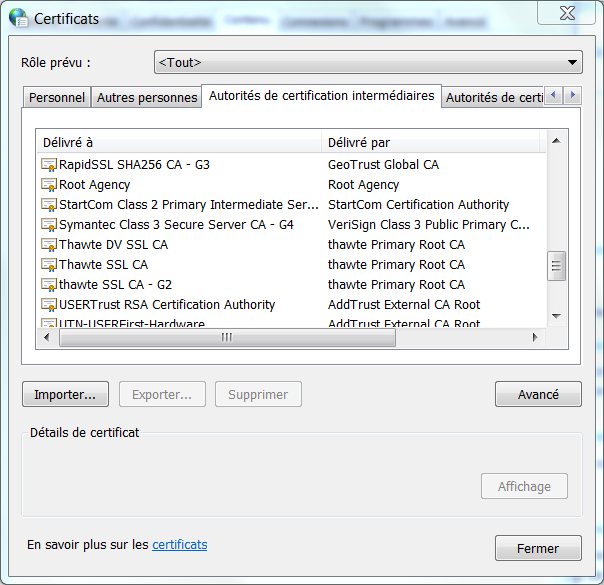Click the Exporter... button
This screenshot has width=604, height=585.
pos(162,394)
